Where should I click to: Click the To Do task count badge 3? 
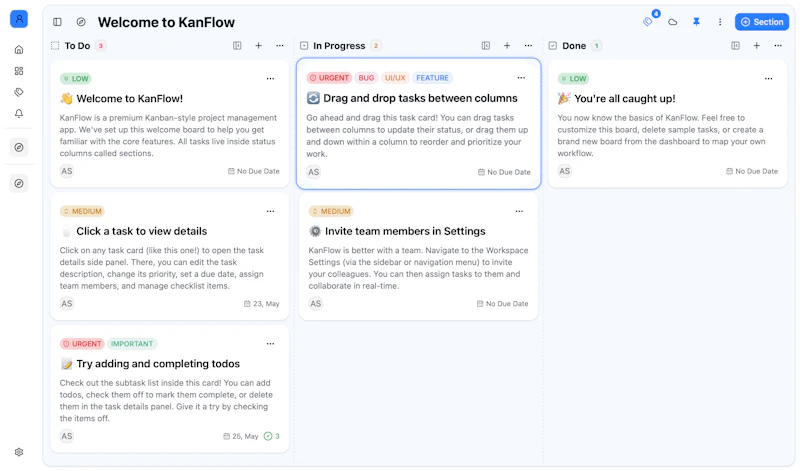(x=101, y=45)
